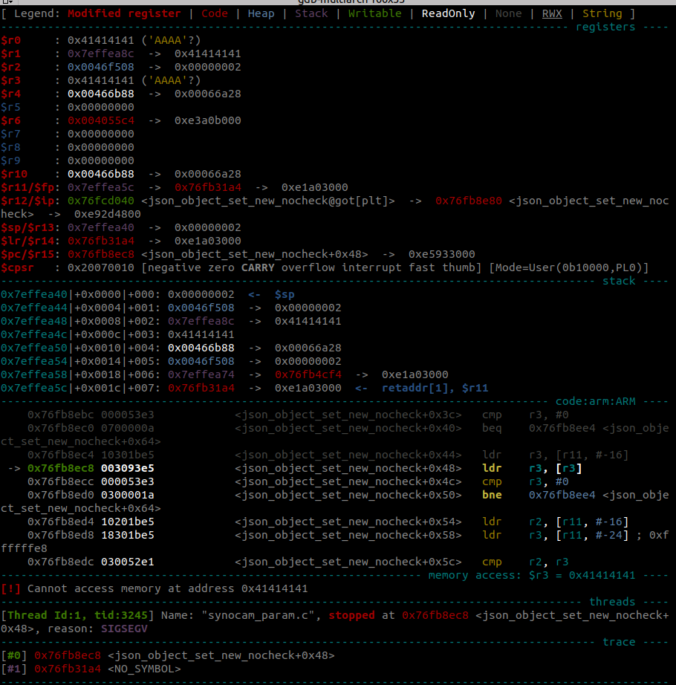This screenshot has height=685, width=676.
Task: Click the $cpsr register label
Action: pyautogui.click(x=17, y=268)
